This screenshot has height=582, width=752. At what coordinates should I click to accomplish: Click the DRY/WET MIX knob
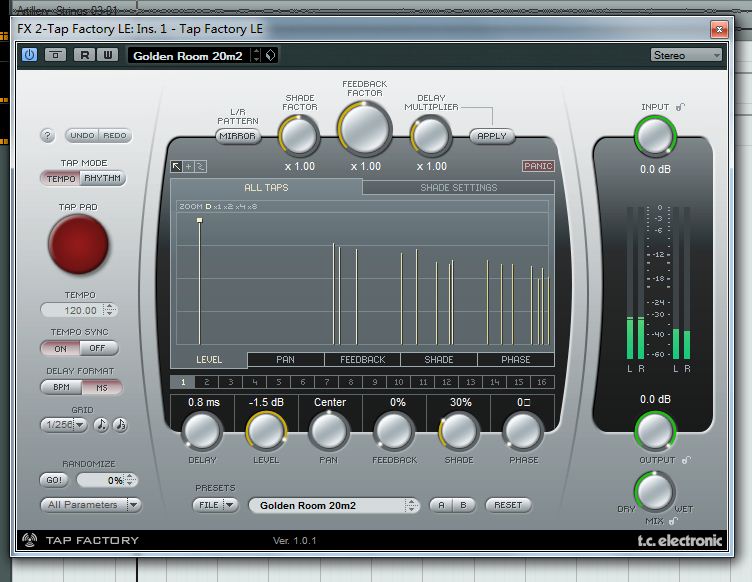point(654,491)
